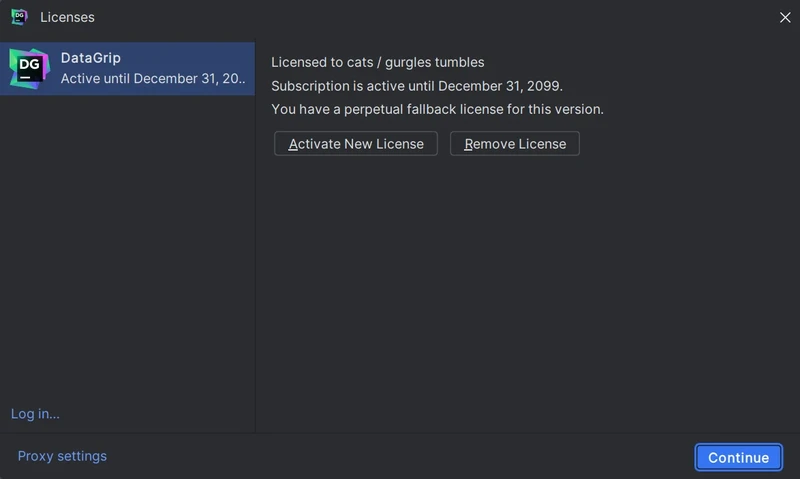Open Proxy settings link
Image resolution: width=800 pixels, height=479 pixels.
pos(62,456)
